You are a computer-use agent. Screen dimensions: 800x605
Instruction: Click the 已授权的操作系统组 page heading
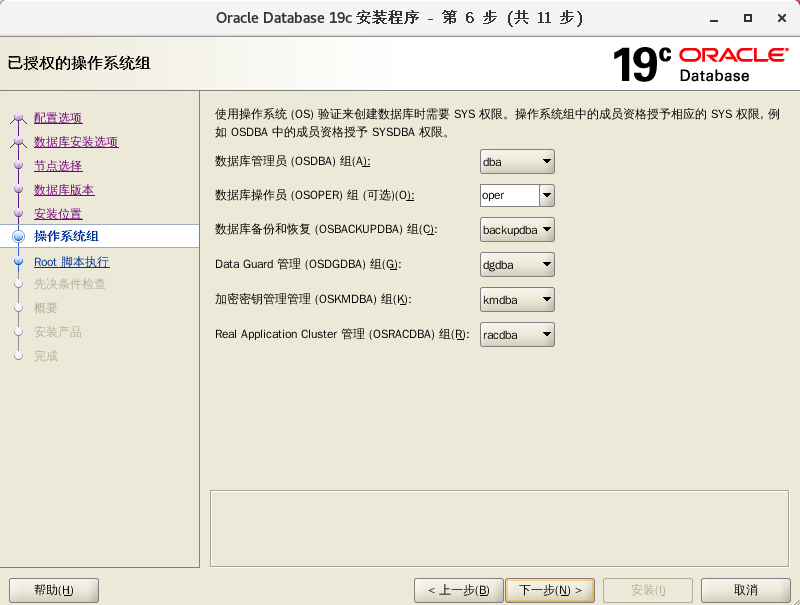click(x=79, y=63)
